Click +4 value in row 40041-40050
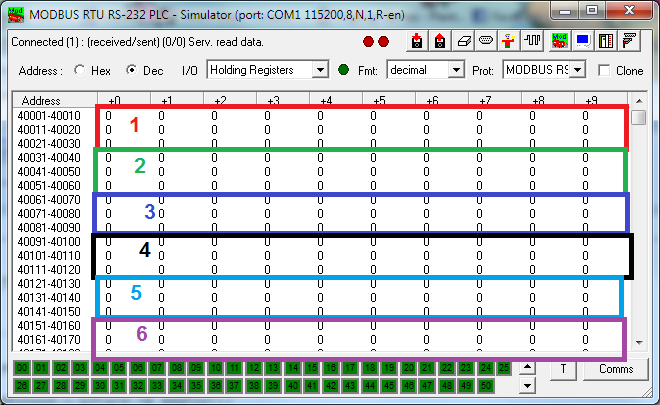This screenshot has width=660, height=405. pyautogui.click(x=320, y=172)
